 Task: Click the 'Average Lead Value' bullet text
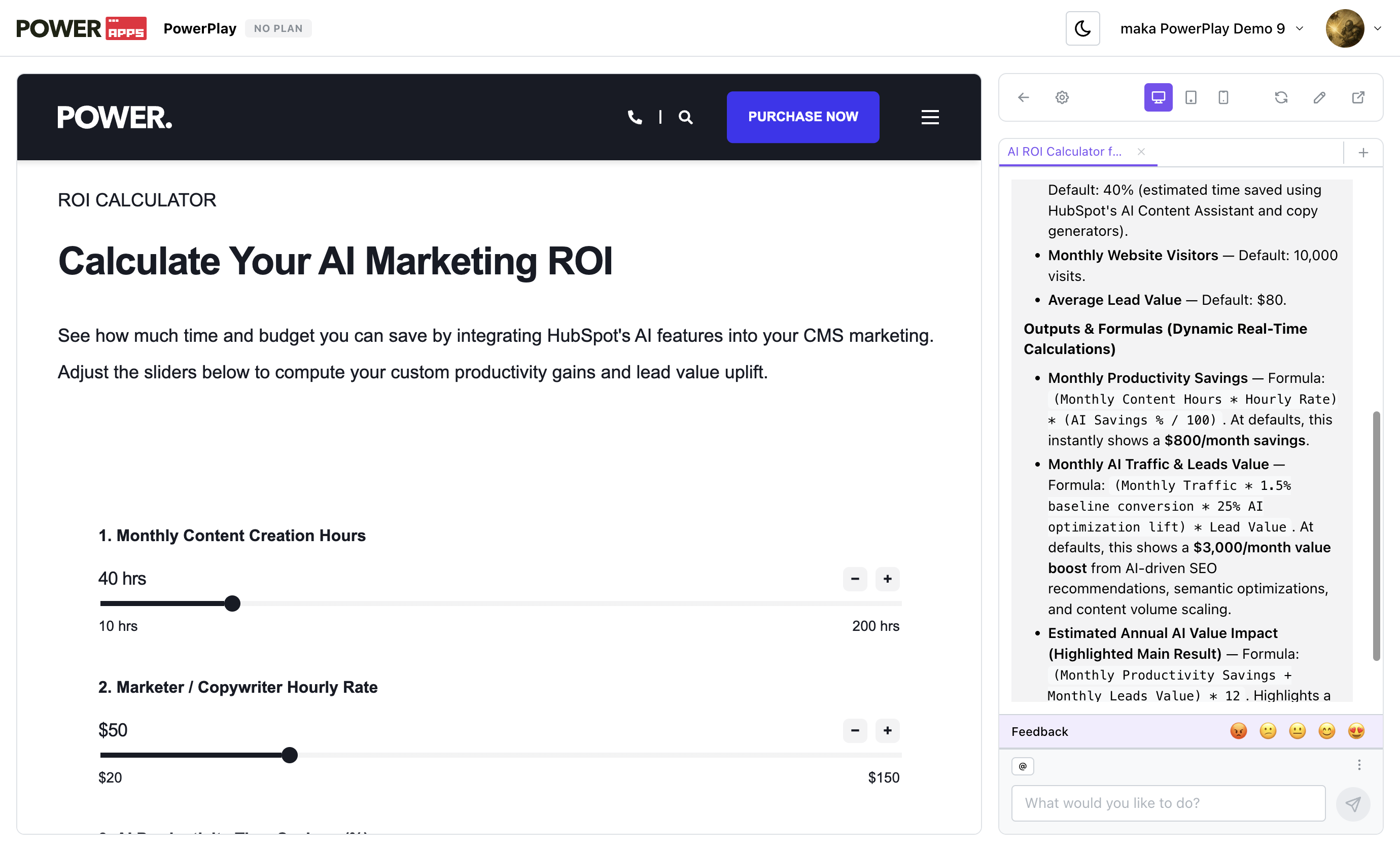pyautogui.click(x=1114, y=300)
